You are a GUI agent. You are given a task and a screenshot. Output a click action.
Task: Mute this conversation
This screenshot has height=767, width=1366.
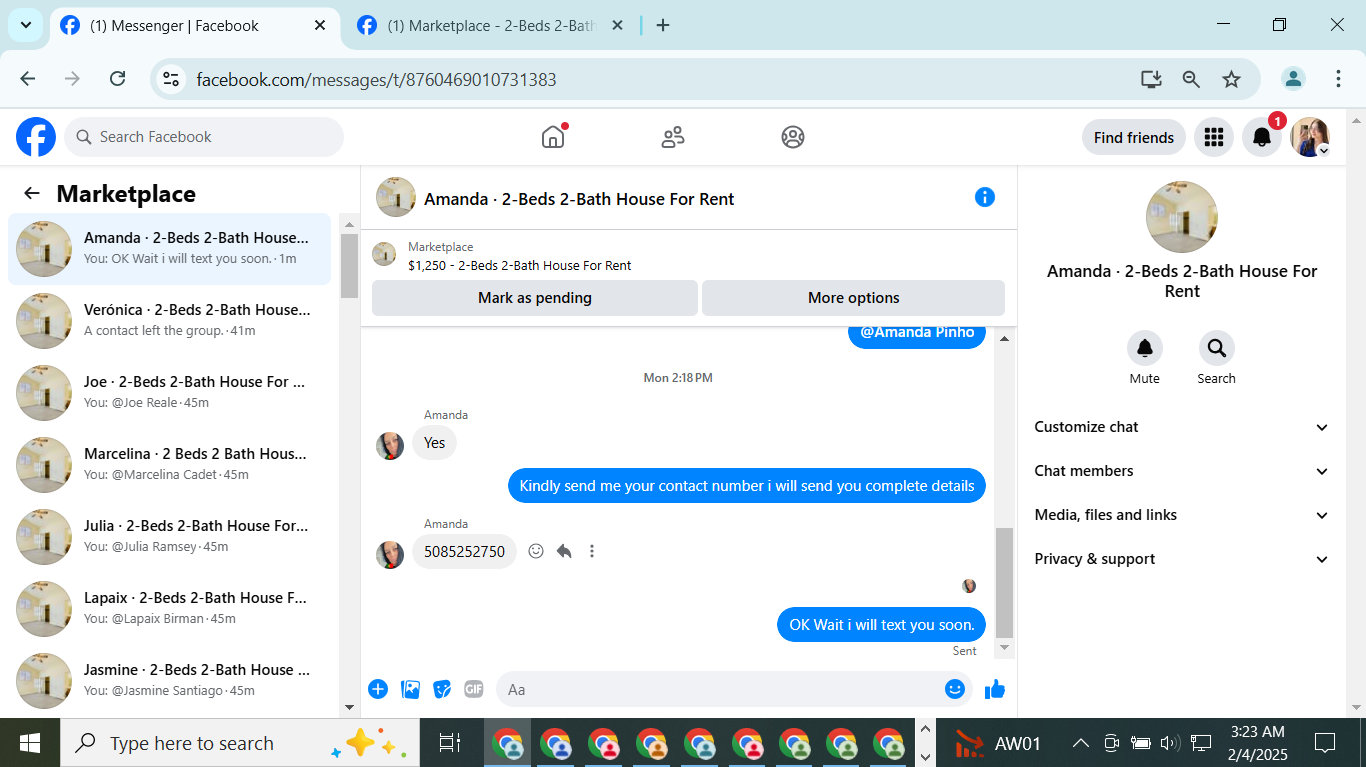point(1145,348)
